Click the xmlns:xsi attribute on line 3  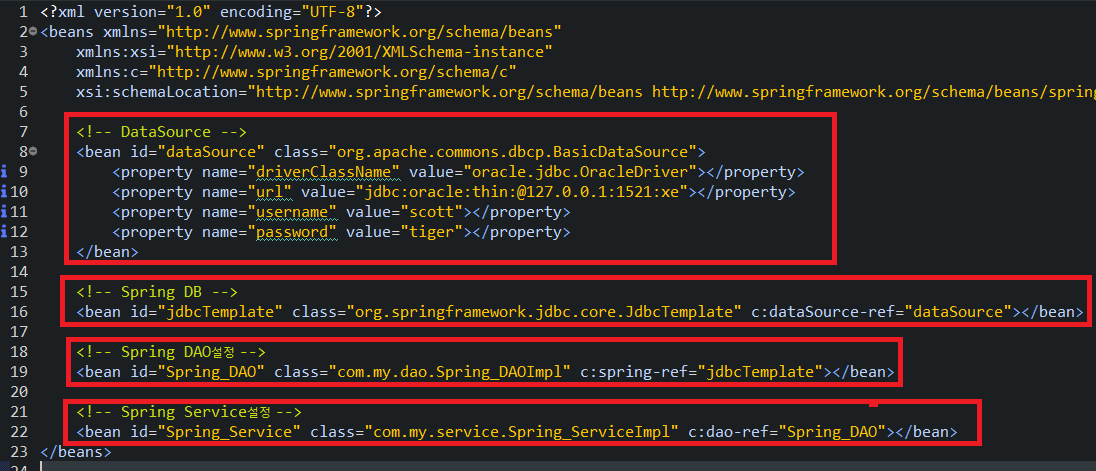click(315, 52)
